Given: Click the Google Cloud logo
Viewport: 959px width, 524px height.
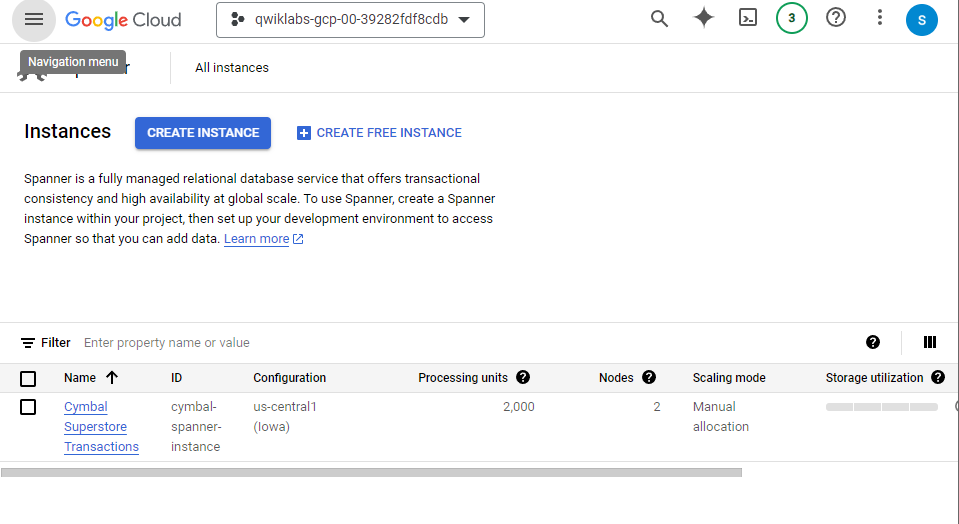Looking at the screenshot, I should pyautogui.click(x=123, y=20).
